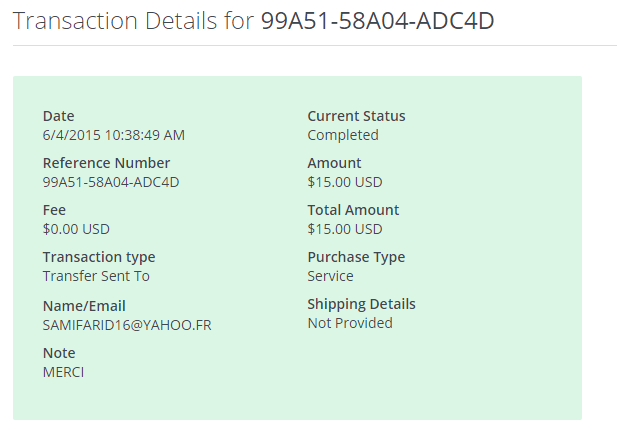The image size is (617, 430).
Task: Click the Transaction Details for heading text
Action: (134, 22)
